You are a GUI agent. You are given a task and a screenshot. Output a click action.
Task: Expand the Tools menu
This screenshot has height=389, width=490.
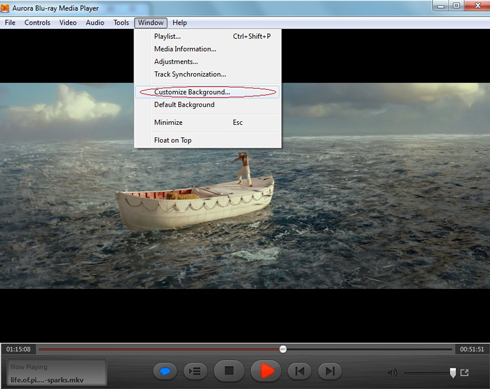click(x=121, y=23)
